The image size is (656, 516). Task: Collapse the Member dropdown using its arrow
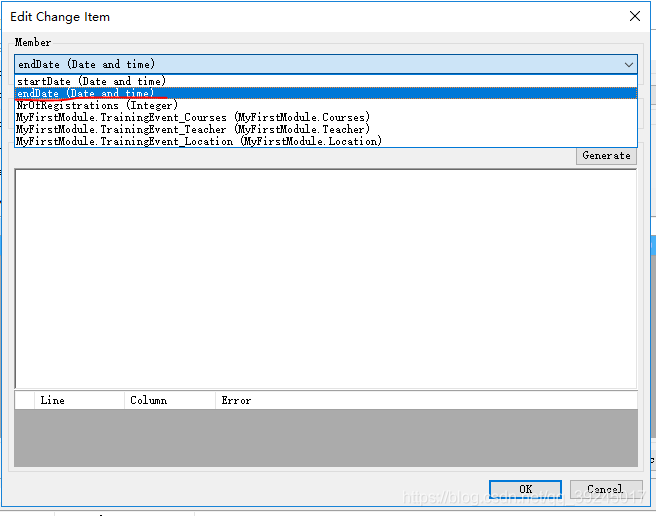(629, 64)
